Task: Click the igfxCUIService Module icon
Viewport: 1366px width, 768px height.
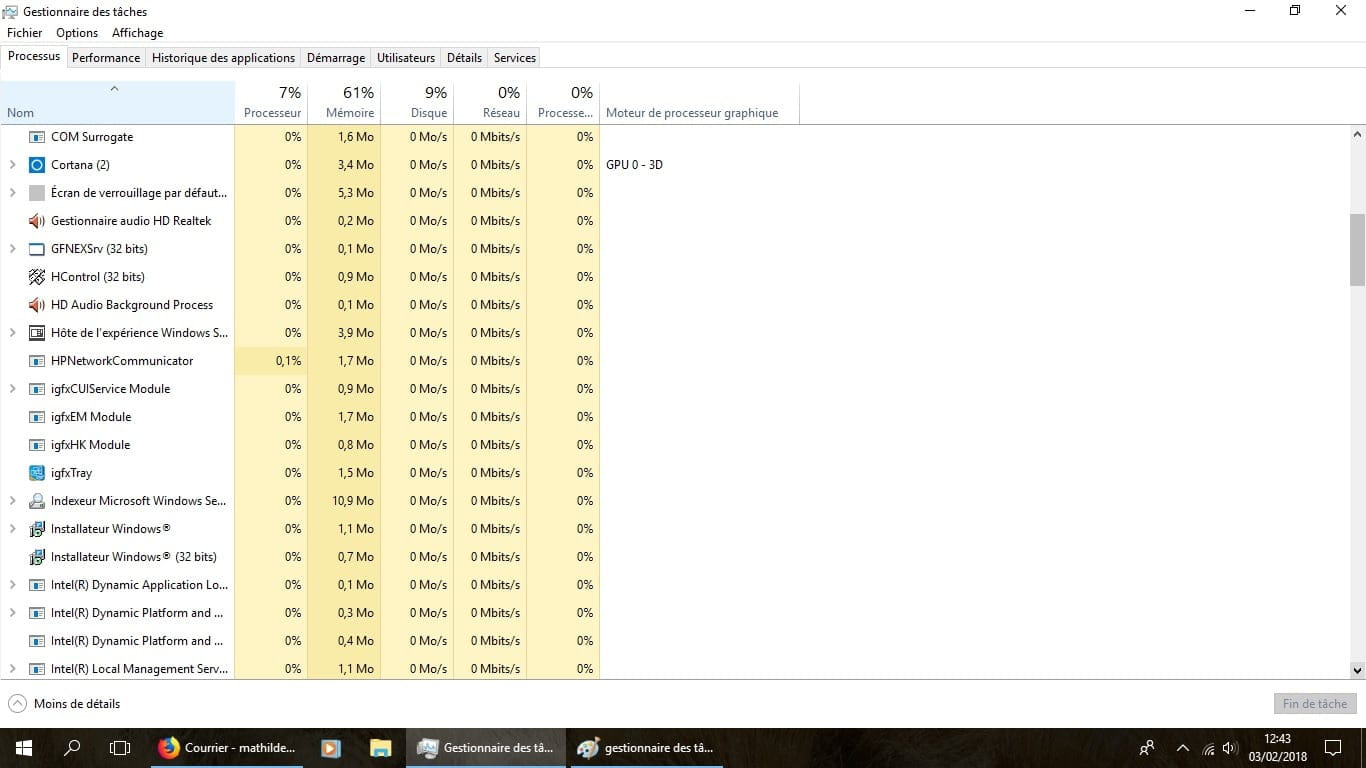Action: (37, 389)
